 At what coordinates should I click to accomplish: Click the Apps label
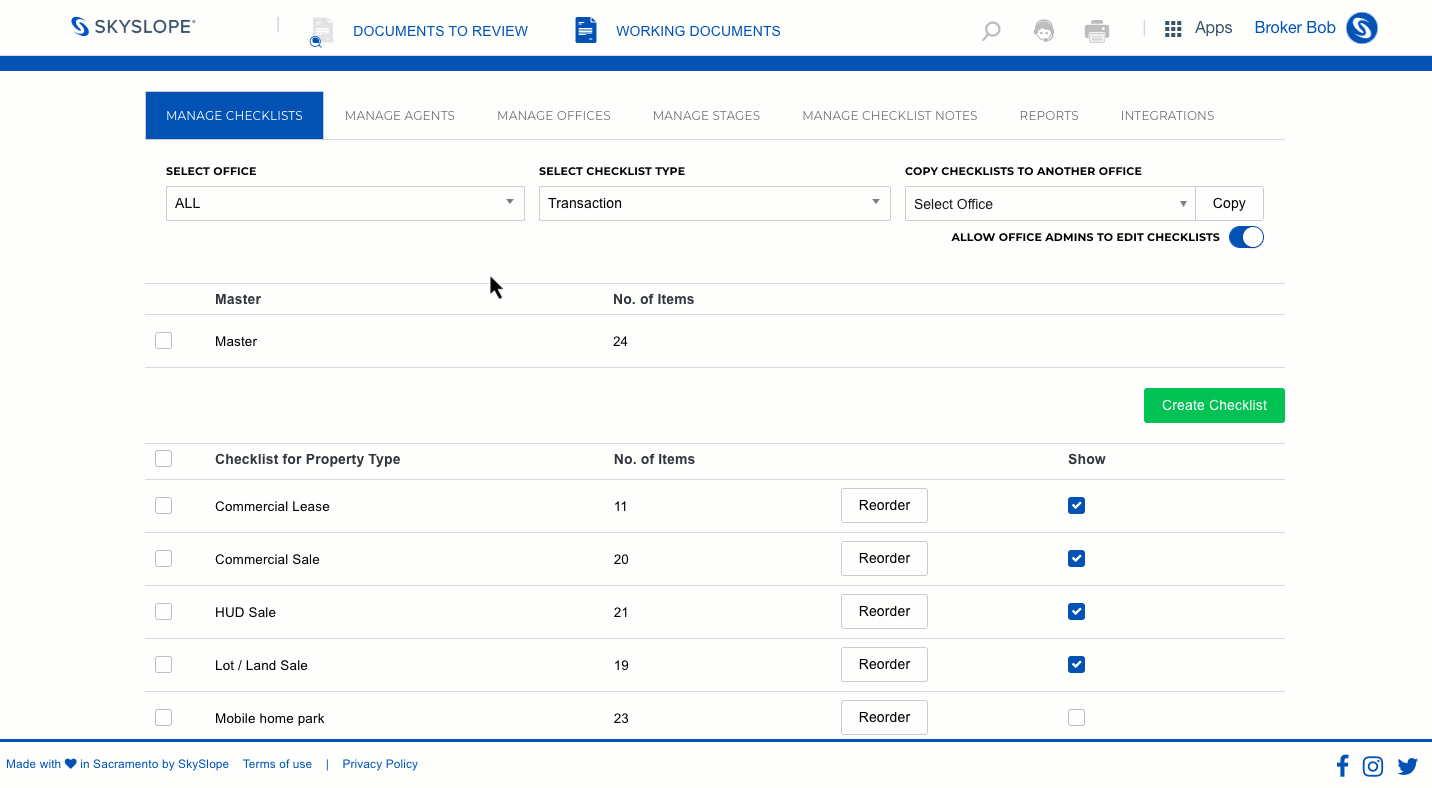point(1213,28)
